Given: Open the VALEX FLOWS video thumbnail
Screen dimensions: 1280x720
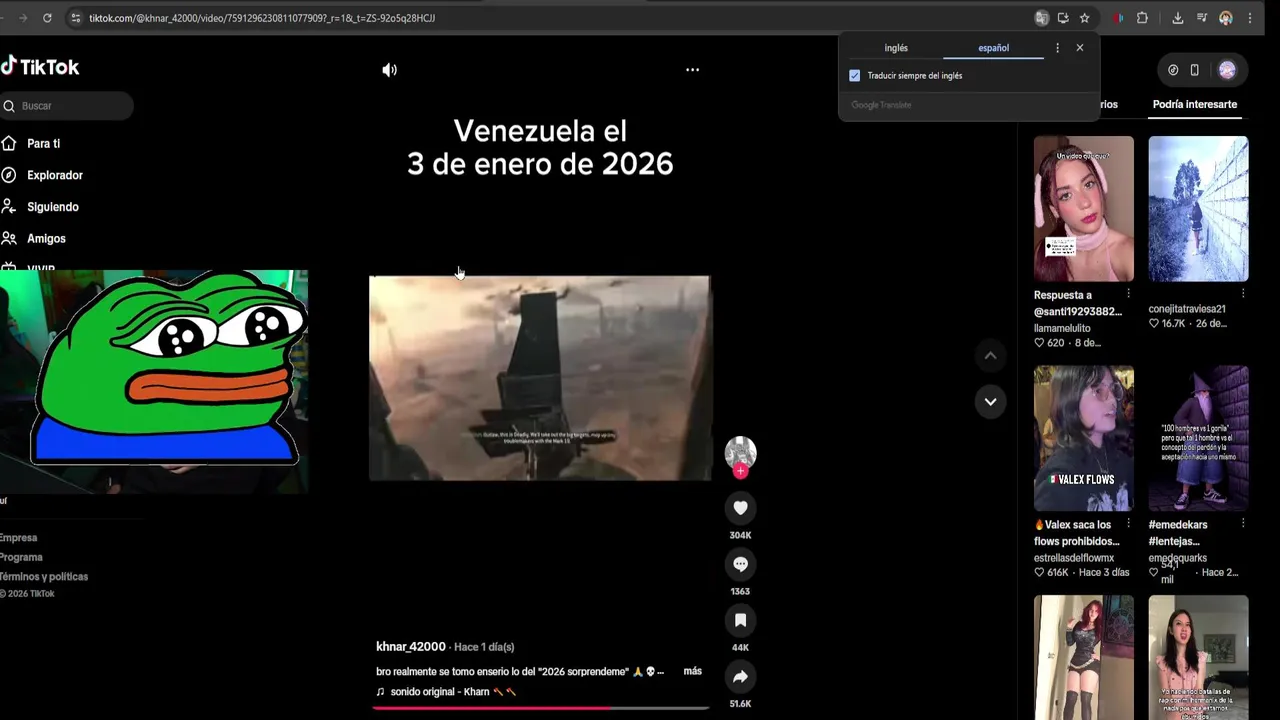Looking at the screenshot, I should click(x=1084, y=438).
